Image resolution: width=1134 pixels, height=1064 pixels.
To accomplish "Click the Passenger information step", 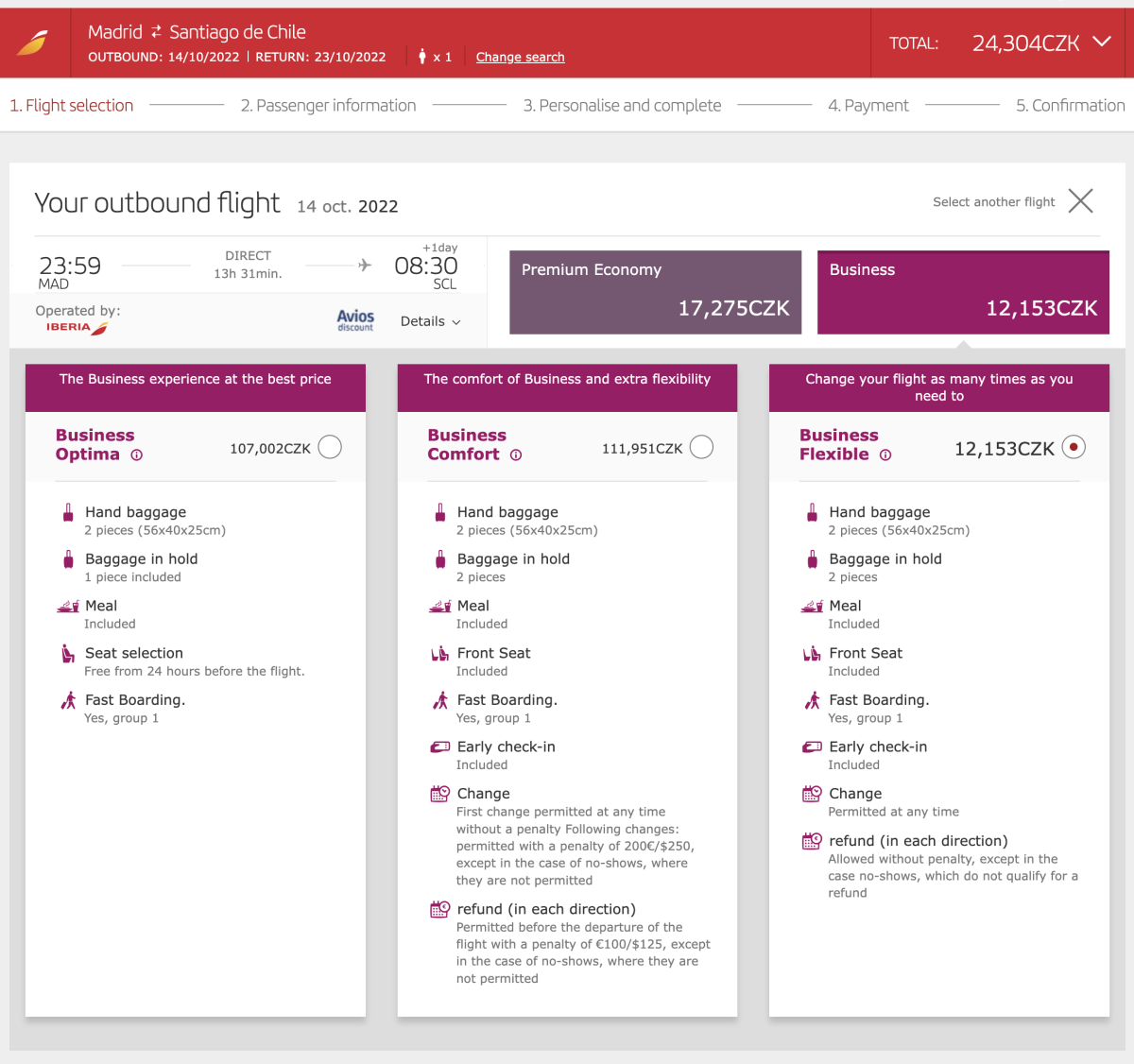I will pyautogui.click(x=328, y=106).
